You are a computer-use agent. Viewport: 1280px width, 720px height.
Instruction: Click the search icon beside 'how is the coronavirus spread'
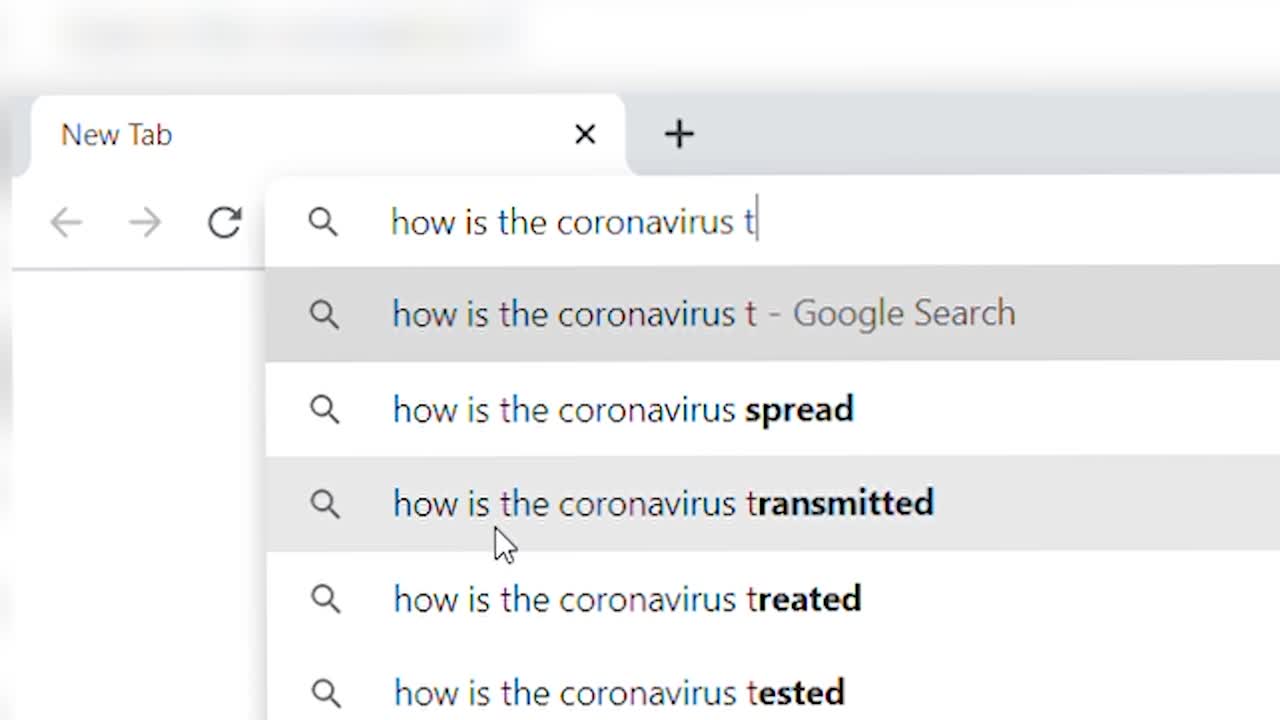(324, 409)
